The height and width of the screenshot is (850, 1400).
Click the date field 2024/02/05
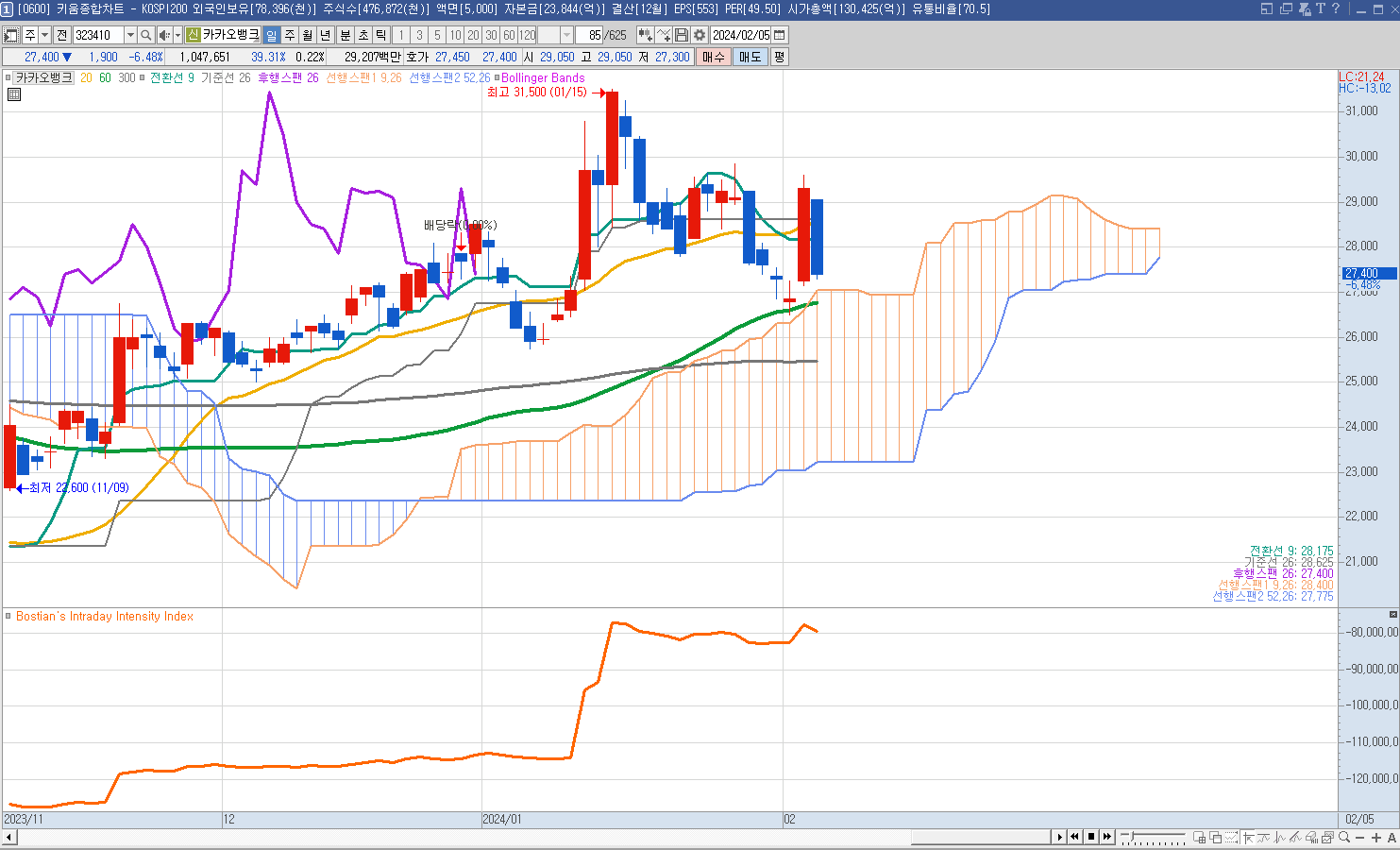click(x=741, y=35)
